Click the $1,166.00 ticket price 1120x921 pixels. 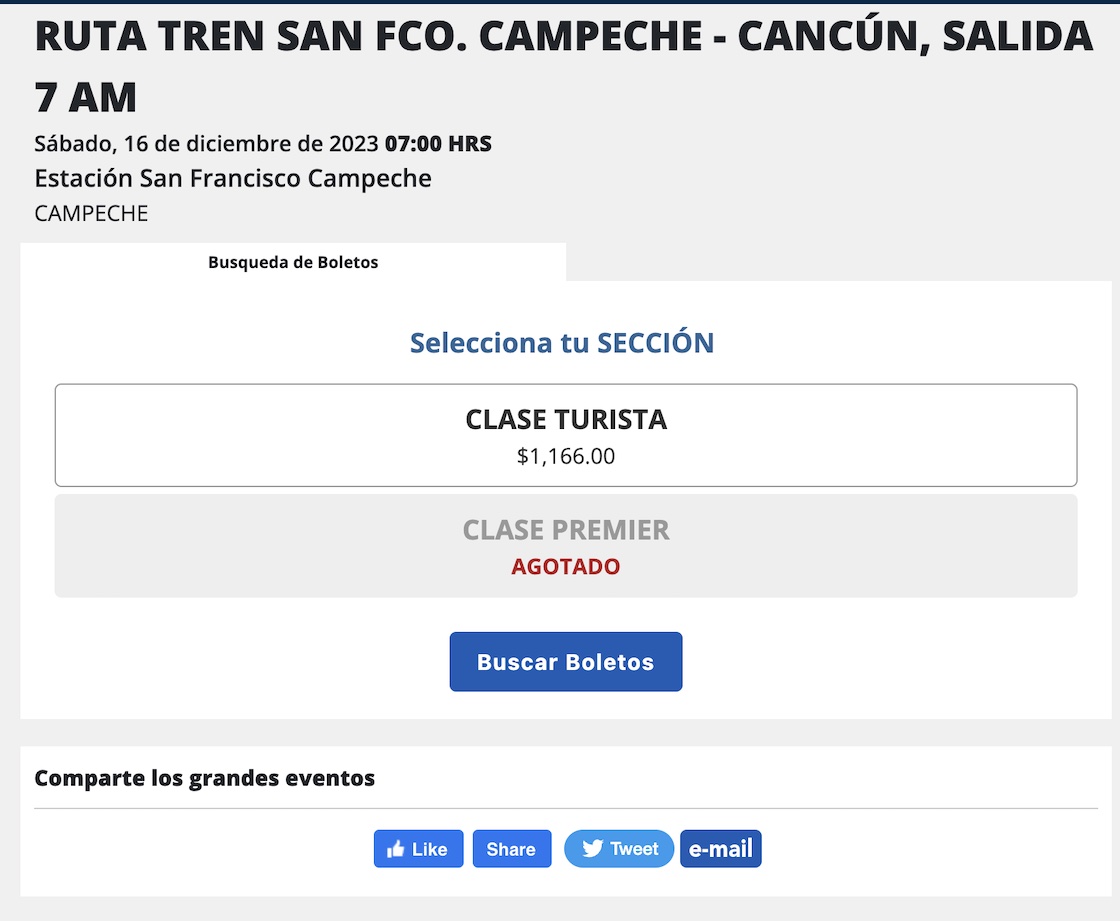coord(566,457)
